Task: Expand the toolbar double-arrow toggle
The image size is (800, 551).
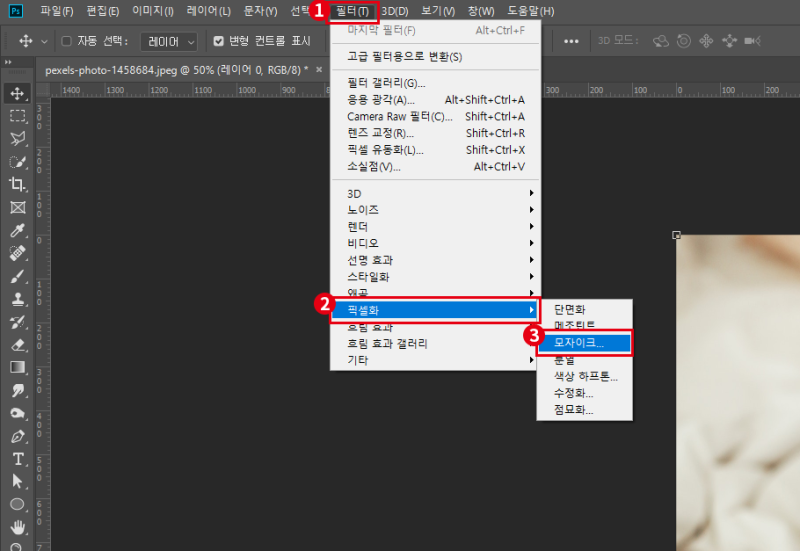Action: point(8,62)
